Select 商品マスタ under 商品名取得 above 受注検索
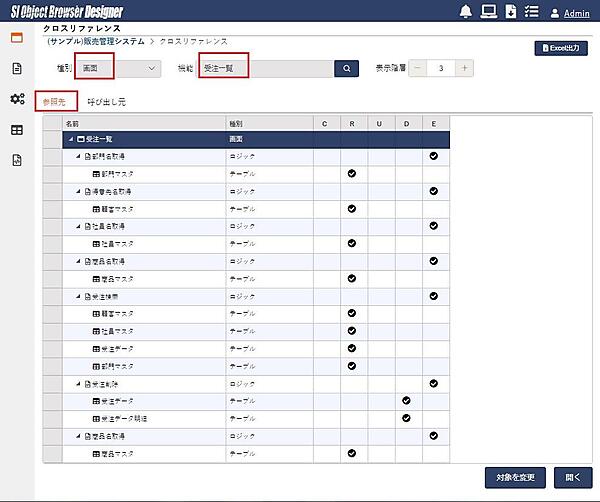 117,279
